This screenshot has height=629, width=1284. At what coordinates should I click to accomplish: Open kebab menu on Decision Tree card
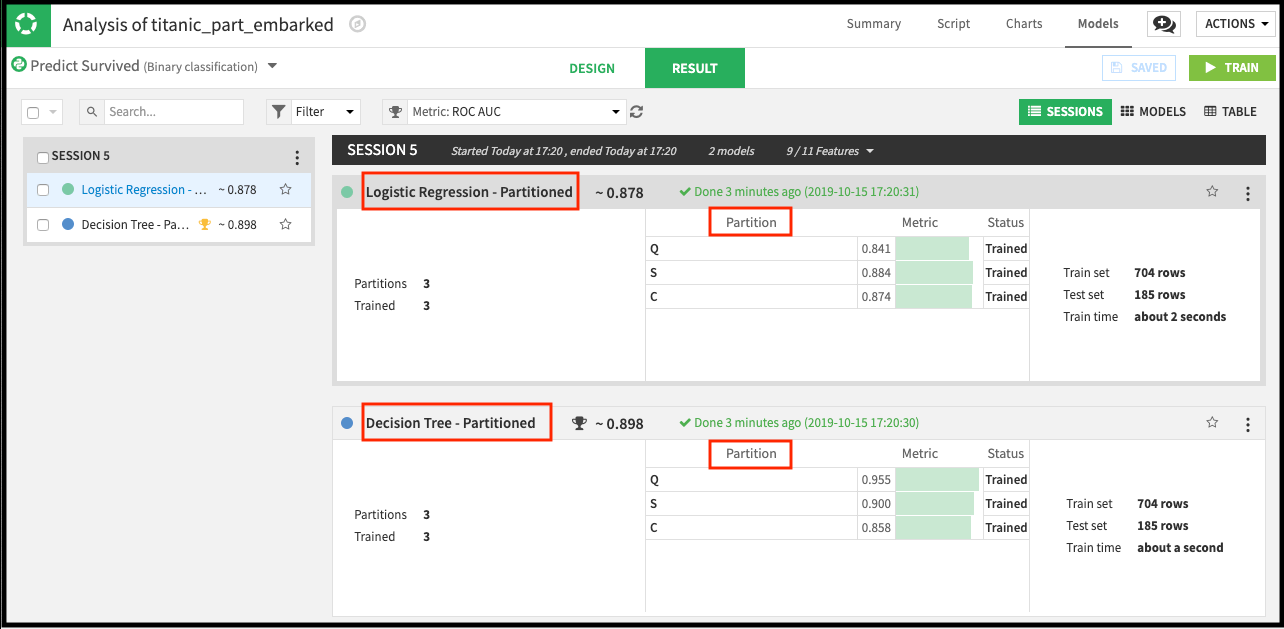(x=1247, y=424)
